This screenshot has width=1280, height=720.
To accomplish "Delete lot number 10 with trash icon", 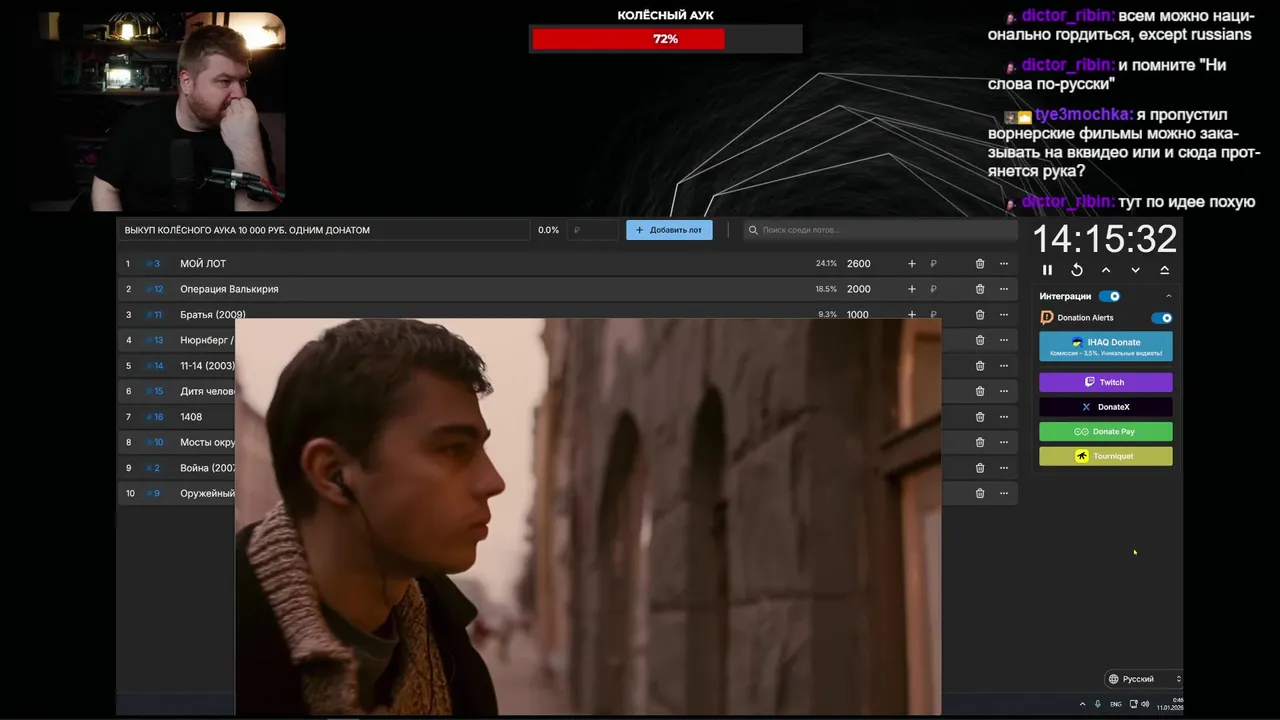I will pos(980,493).
